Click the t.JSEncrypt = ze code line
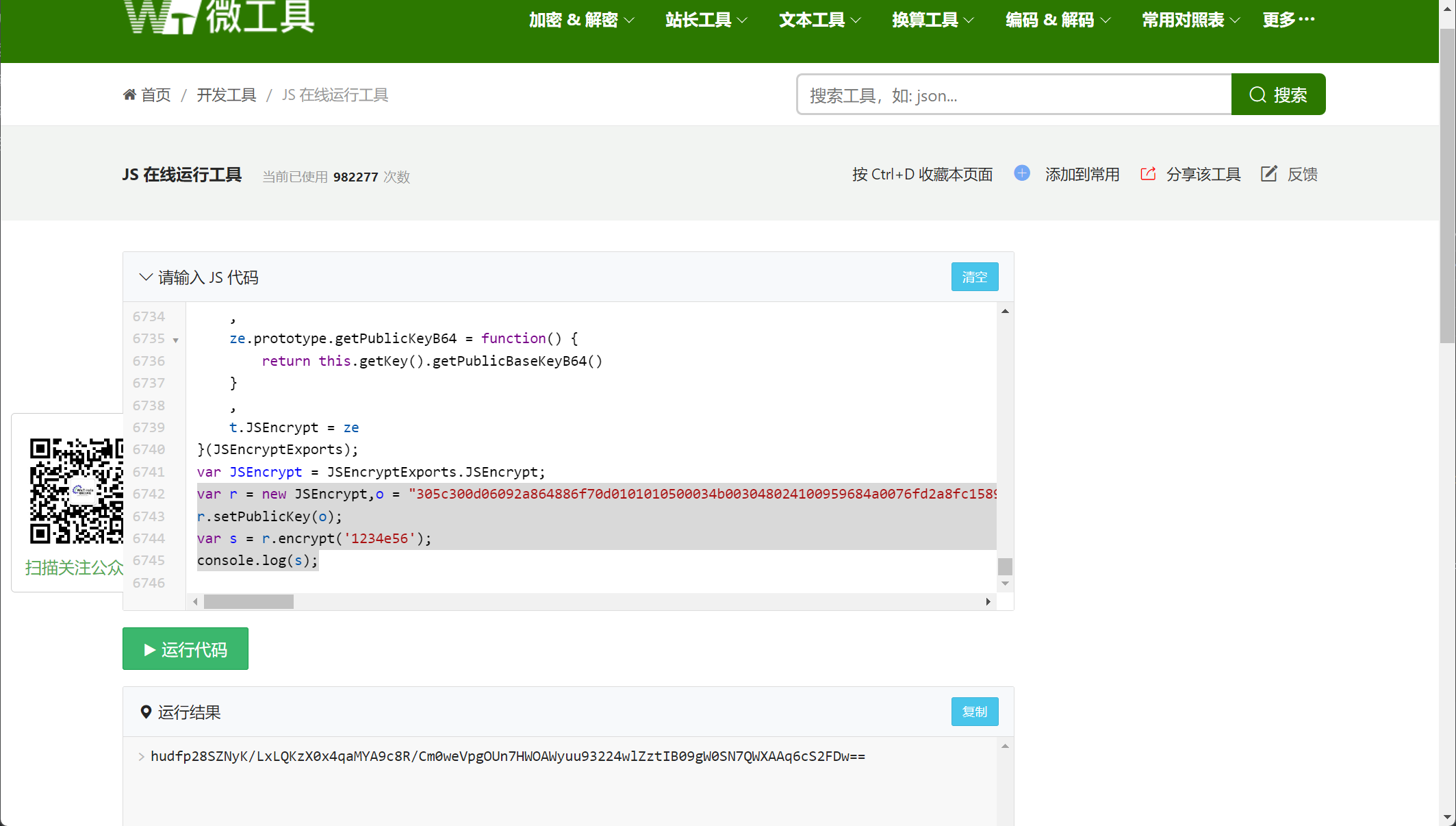The image size is (1456, 826). [294, 427]
